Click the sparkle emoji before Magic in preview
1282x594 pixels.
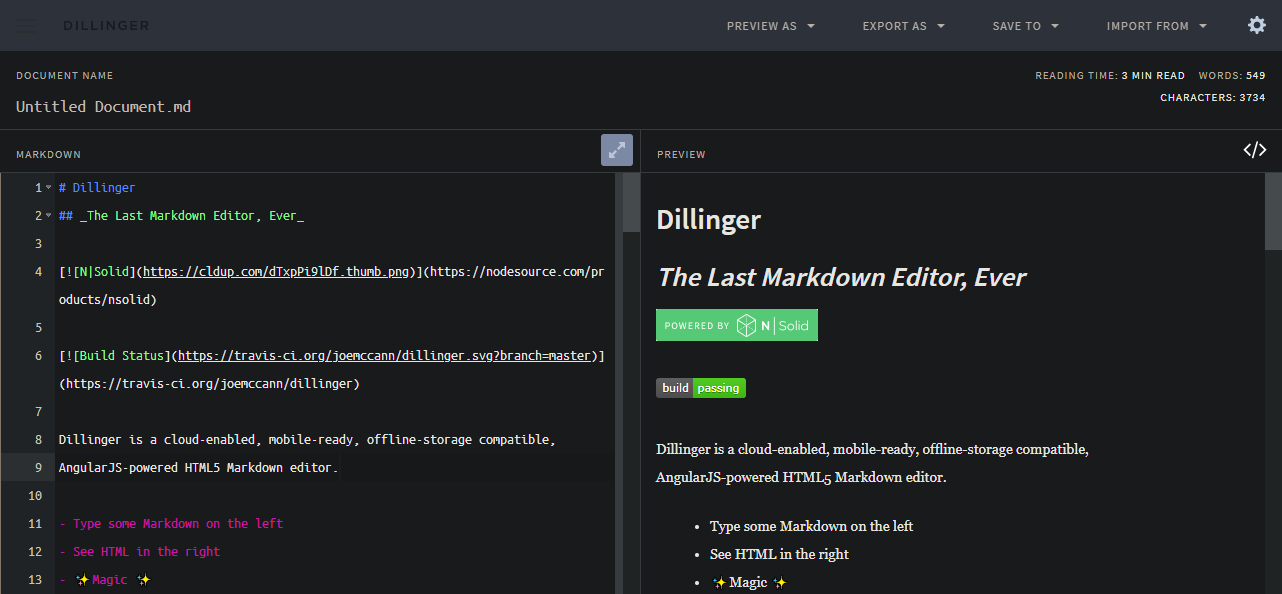[719, 582]
